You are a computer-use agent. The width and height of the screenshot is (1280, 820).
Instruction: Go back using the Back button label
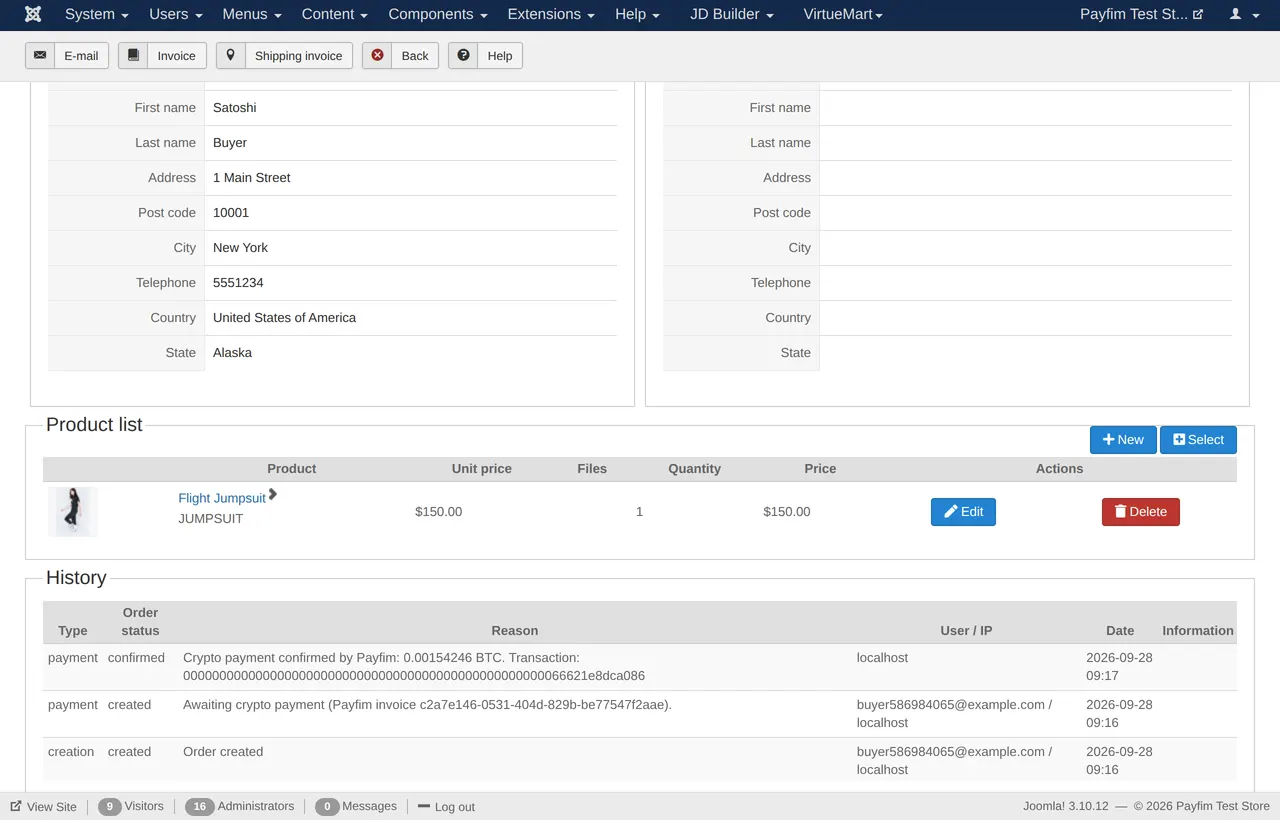(415, 56)
